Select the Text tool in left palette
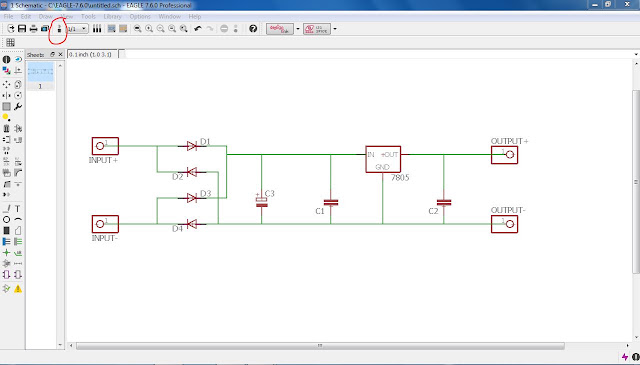 tap(18, 209)
